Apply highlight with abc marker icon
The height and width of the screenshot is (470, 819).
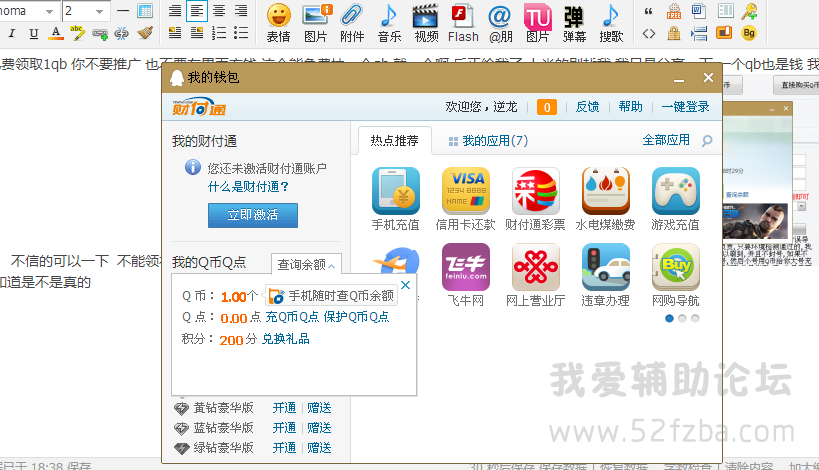[x=77, y=33]
